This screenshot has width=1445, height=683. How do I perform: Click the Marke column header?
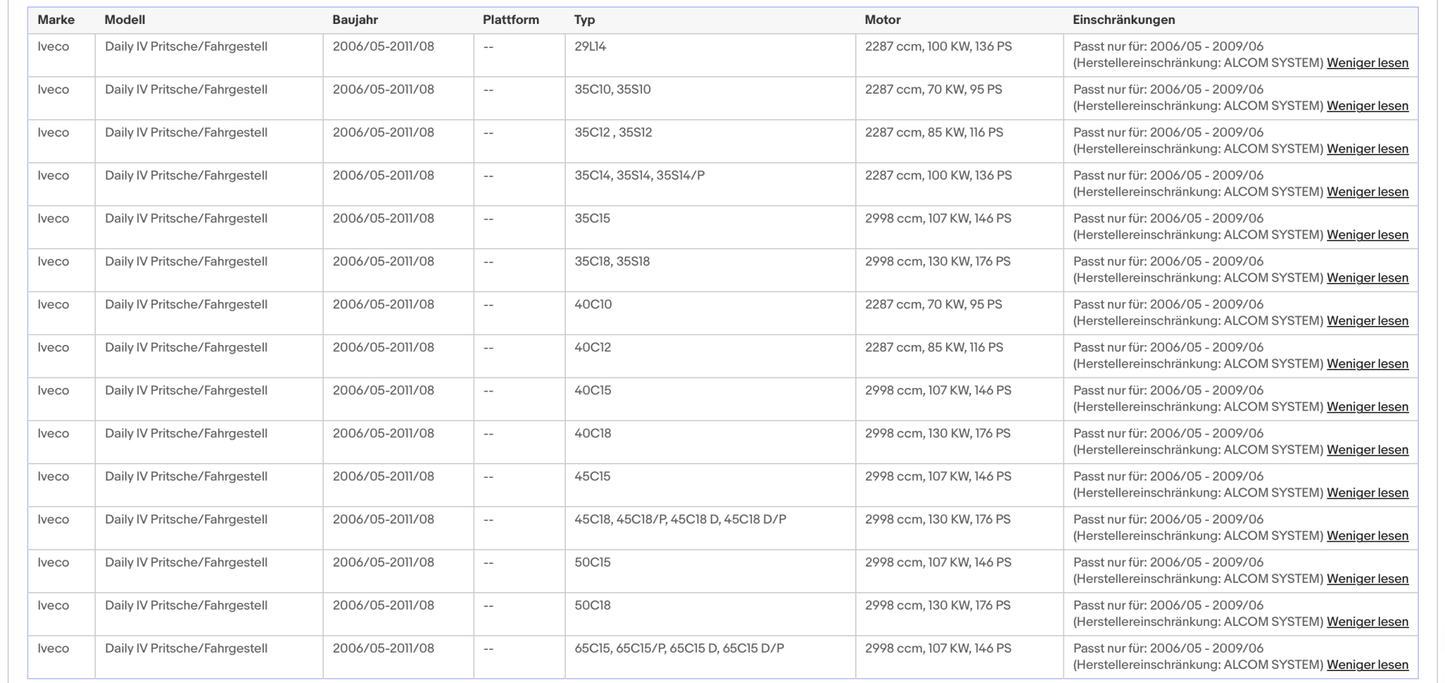(x=56, y=20)
